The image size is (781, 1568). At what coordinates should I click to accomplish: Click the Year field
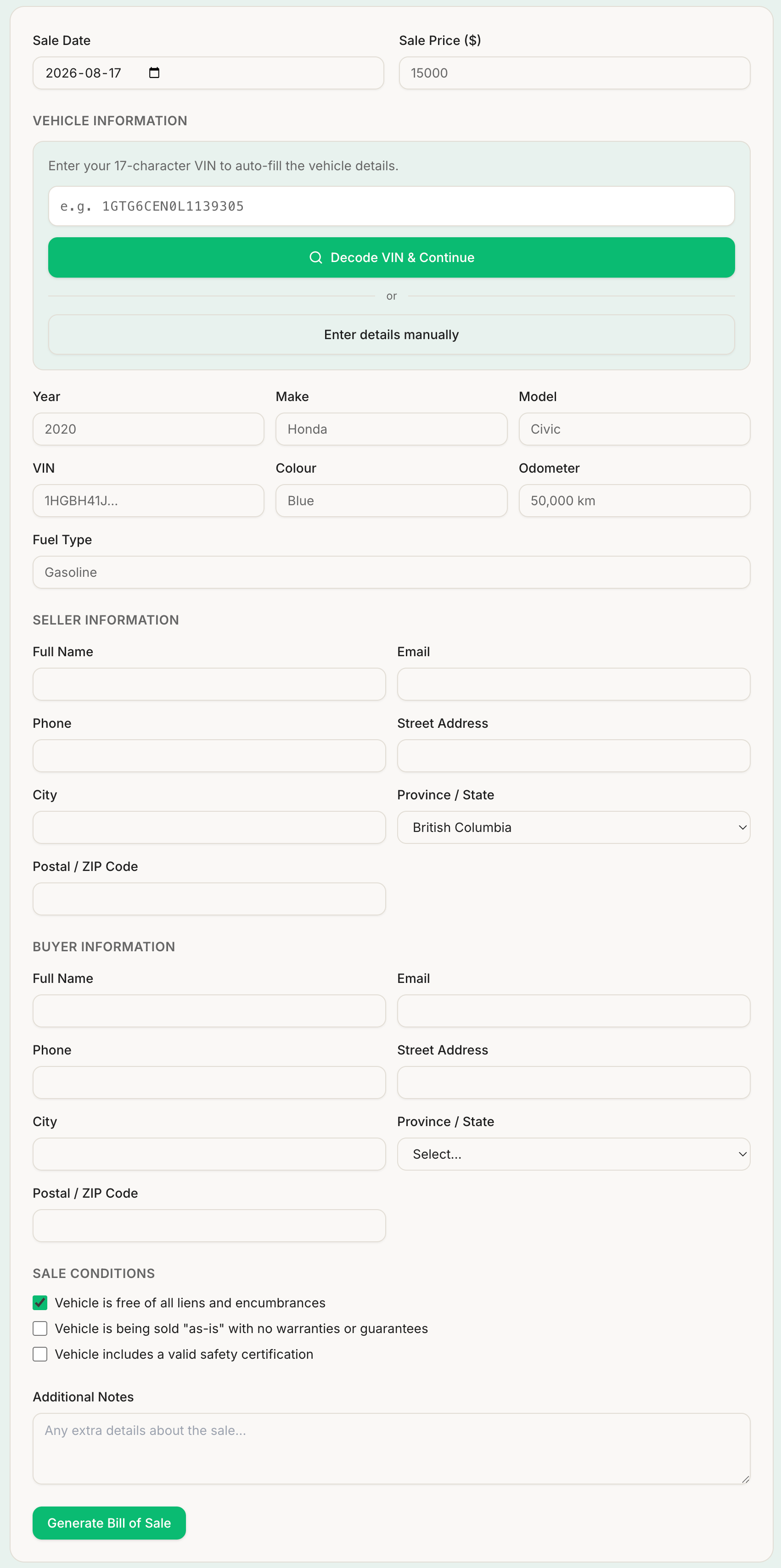point(148,429)
